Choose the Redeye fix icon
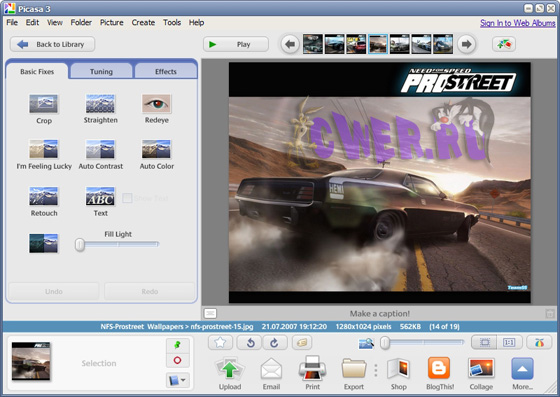This screenshot has height=397, width=560. 156,104
